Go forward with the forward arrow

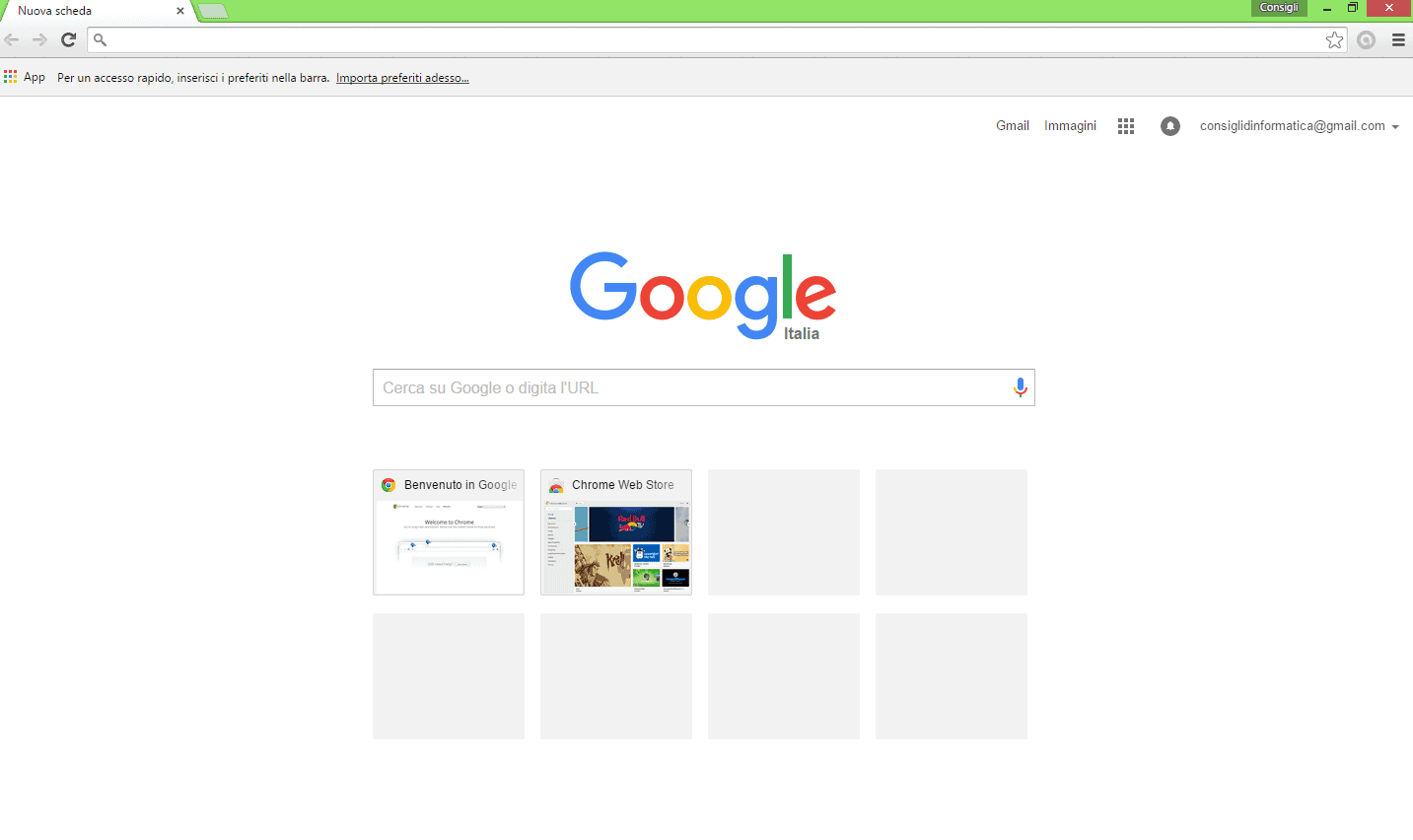(x=39, y=39)
